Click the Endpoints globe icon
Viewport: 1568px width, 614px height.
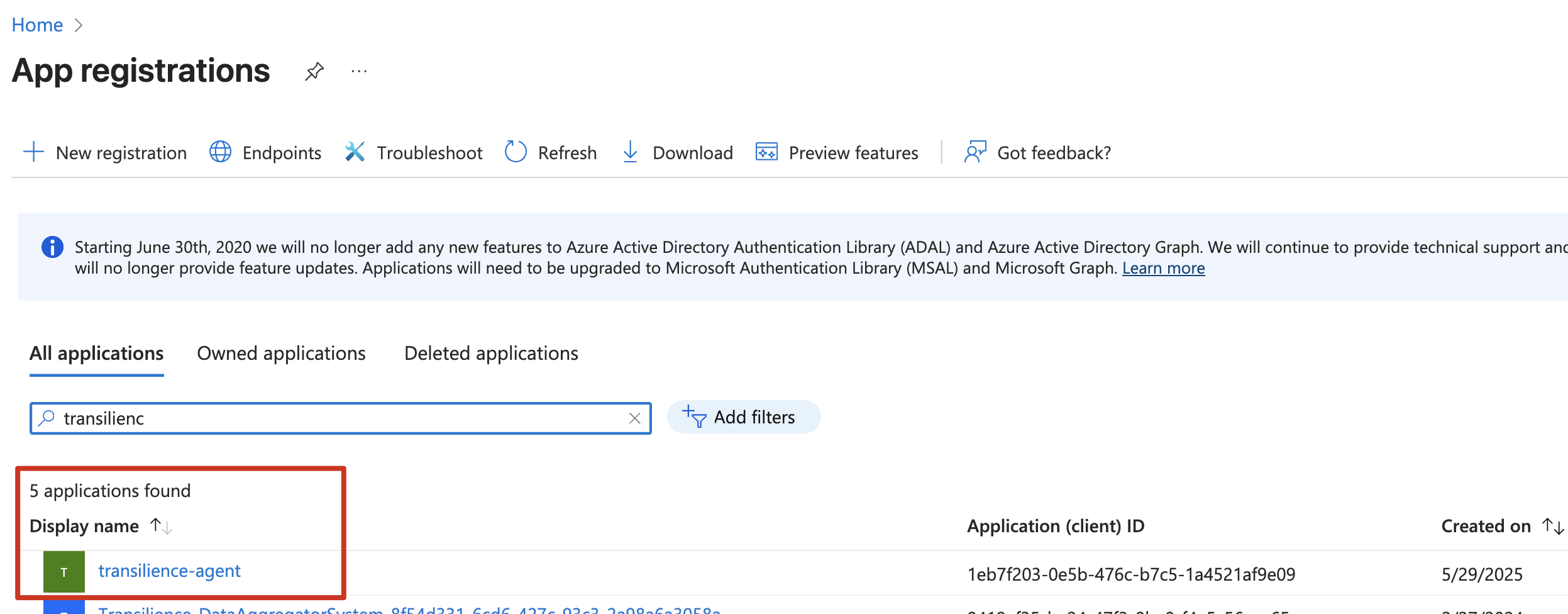tap(220, 152)
